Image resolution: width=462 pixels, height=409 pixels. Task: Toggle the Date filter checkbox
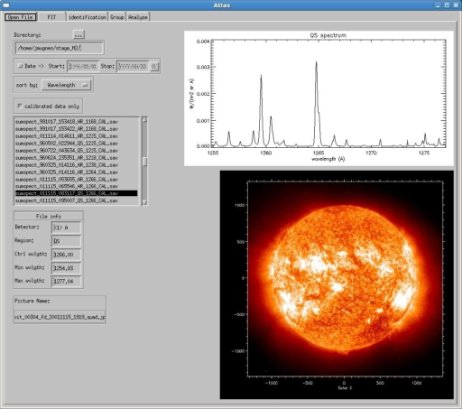(20, 66)
